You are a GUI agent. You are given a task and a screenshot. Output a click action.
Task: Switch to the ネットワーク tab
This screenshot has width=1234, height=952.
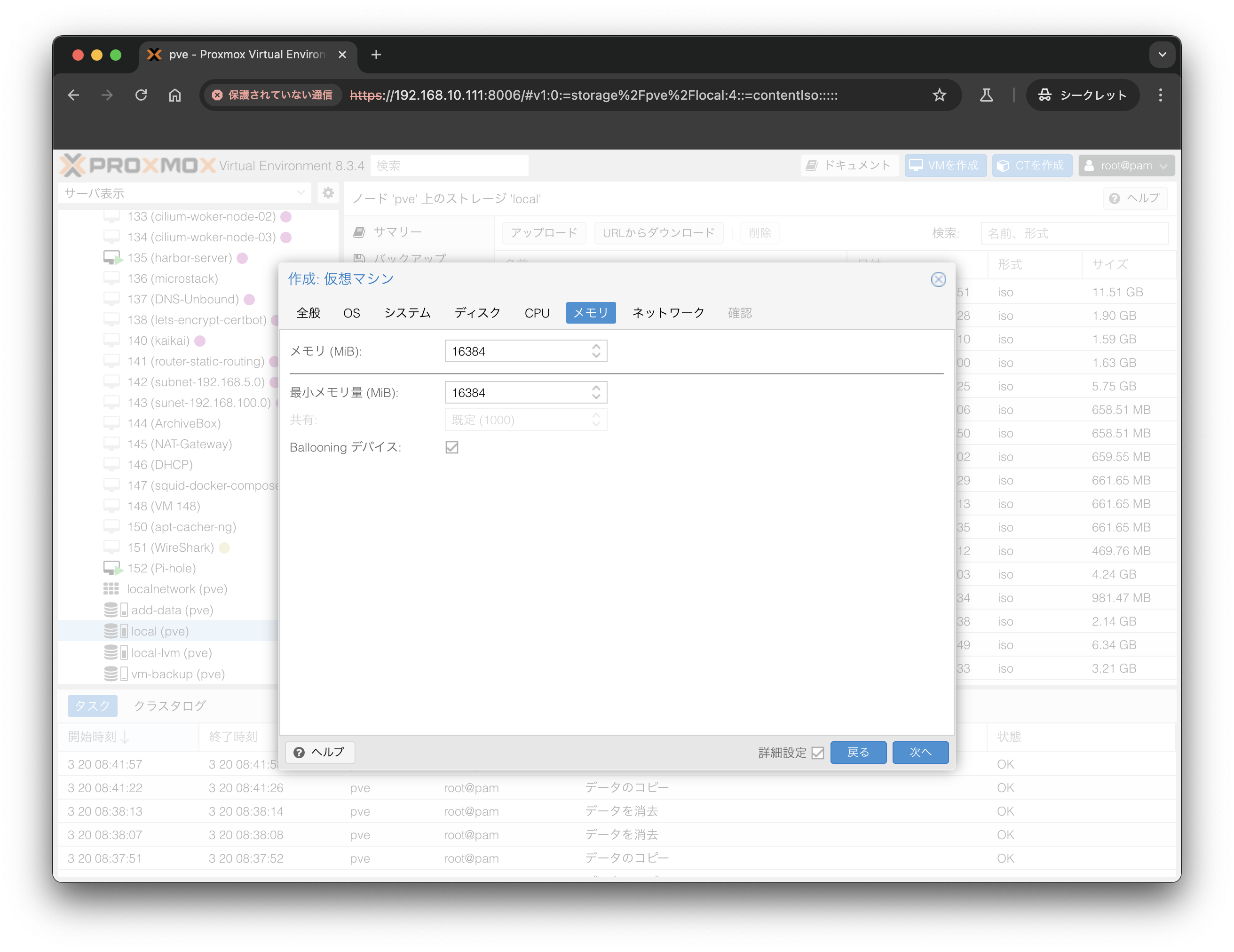coord(668,313)
